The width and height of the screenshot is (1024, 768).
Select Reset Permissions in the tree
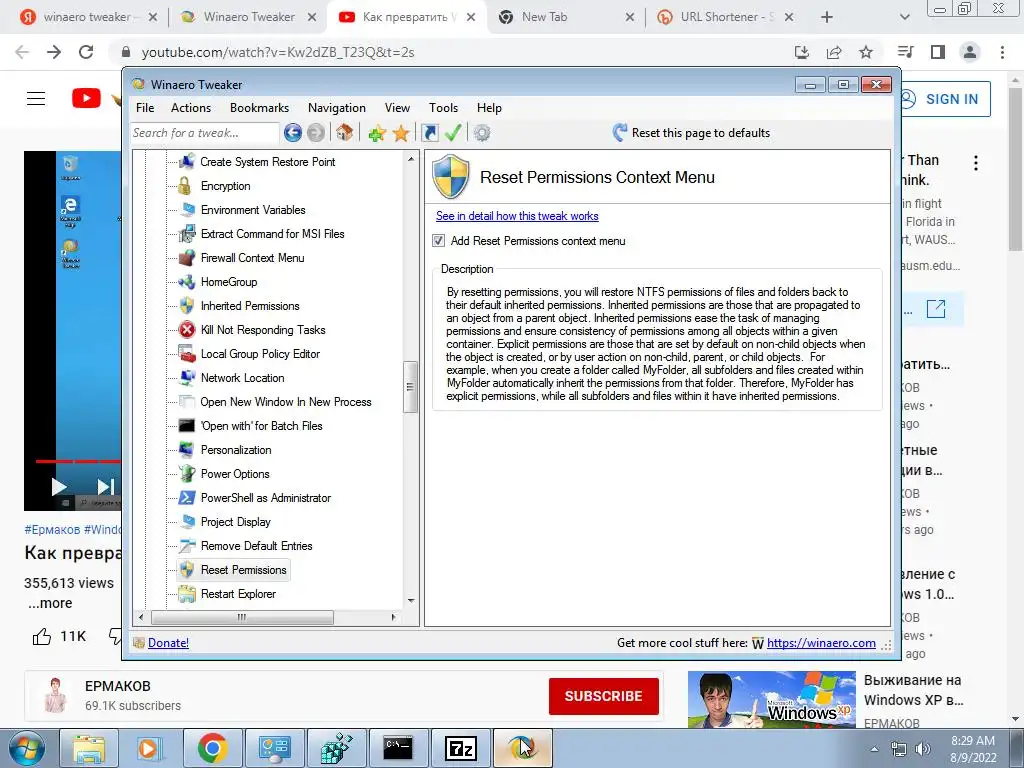[x=244, y=570]
